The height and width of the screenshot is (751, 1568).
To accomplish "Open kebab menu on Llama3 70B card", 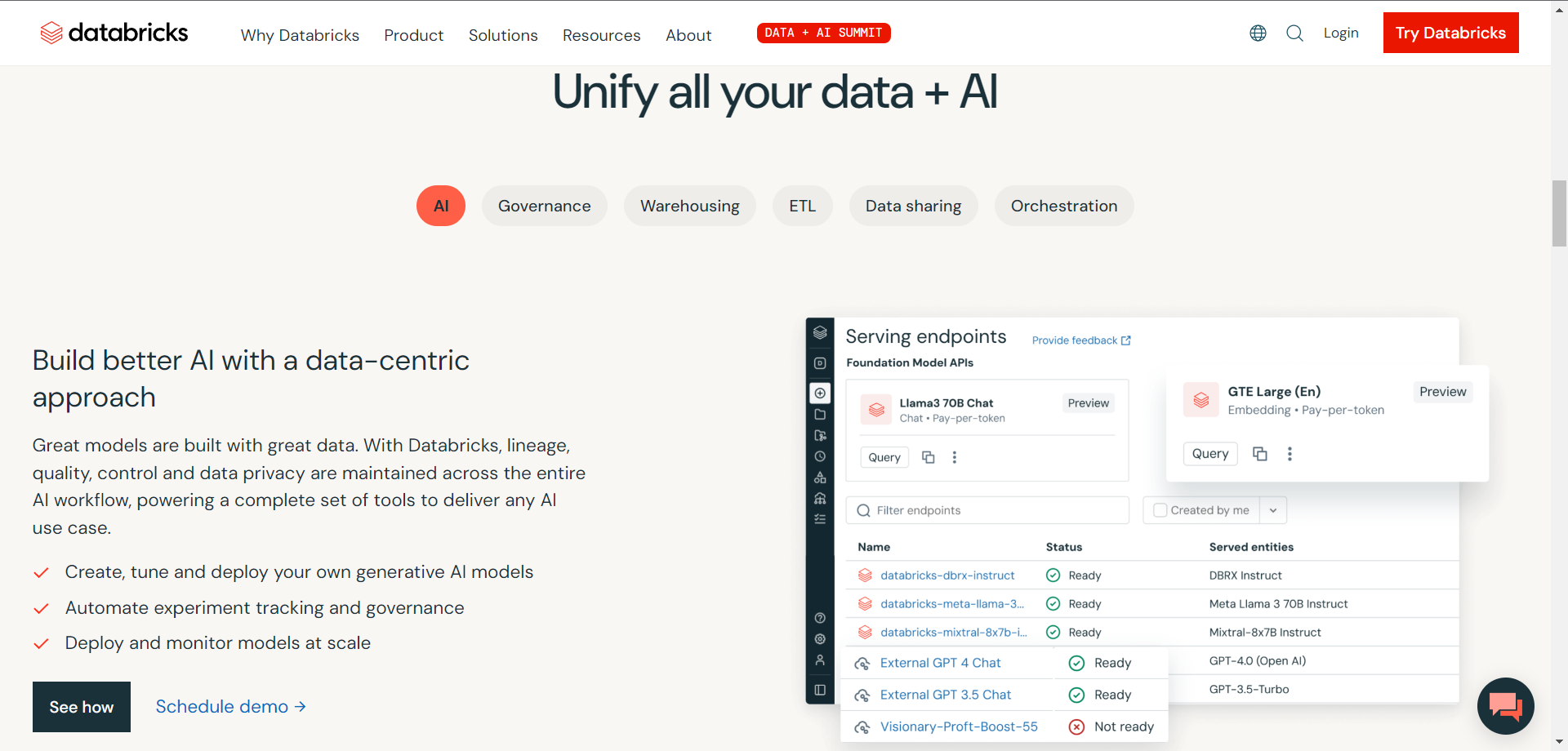I will coord(954,457).
